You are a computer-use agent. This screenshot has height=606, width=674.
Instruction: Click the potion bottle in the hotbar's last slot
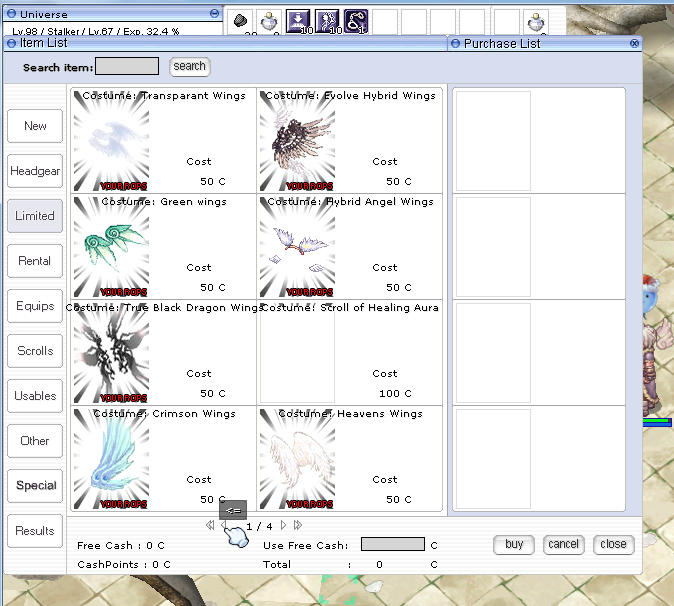[536, 22]
